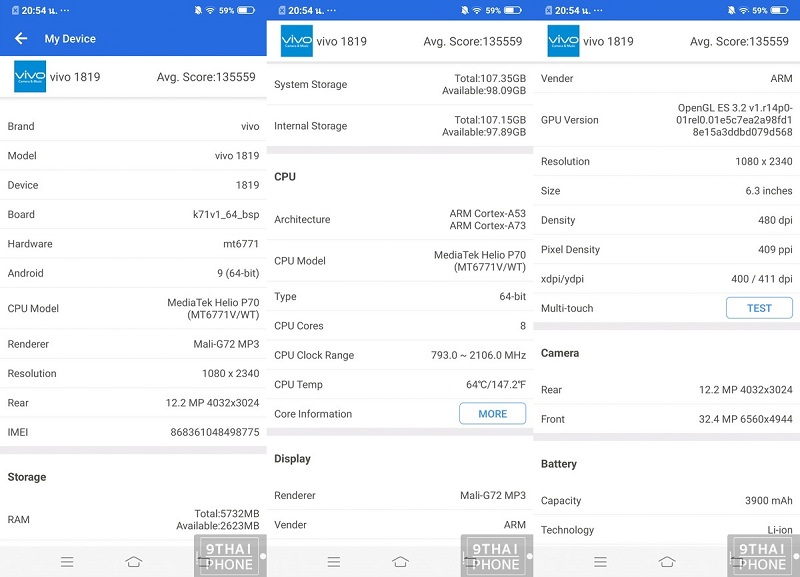Select the System Storage row

point(400,84)
